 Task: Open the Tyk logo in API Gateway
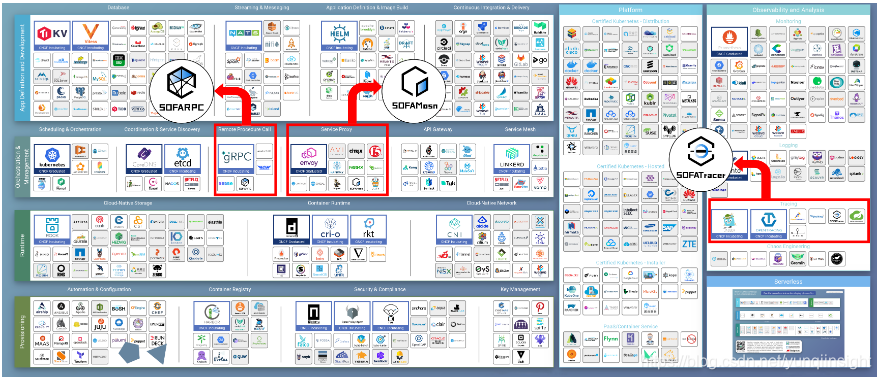click(x=448, y=183)
